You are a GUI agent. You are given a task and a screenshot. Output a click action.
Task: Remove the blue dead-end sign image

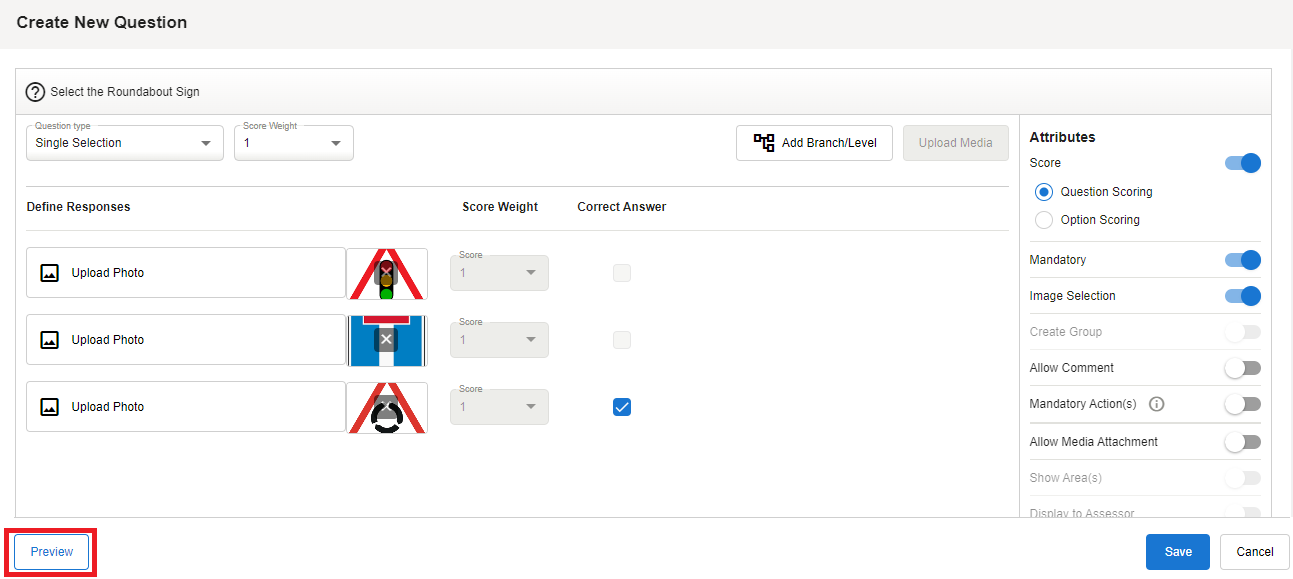point(386,340)
